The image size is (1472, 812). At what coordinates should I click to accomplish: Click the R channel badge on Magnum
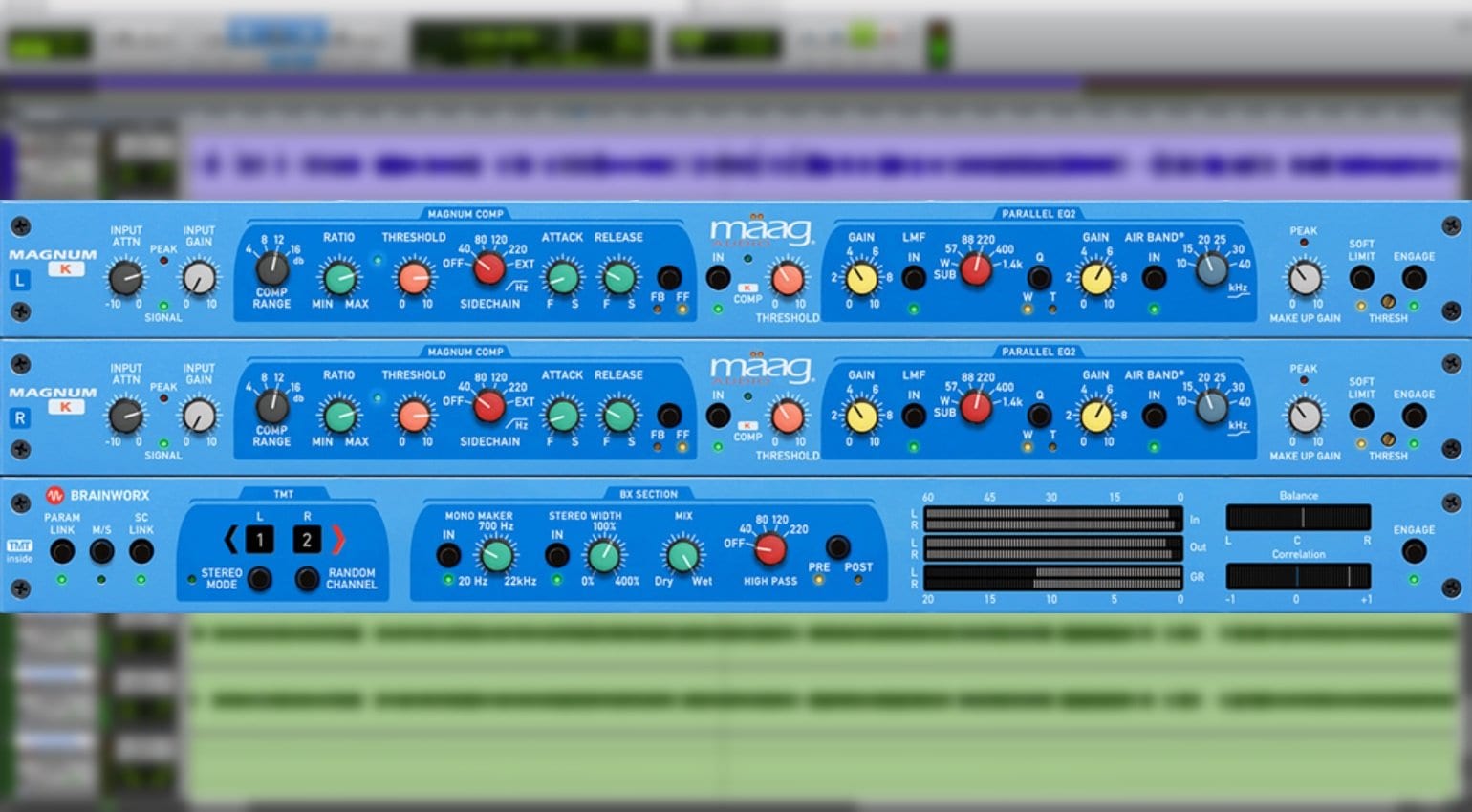tap(20, 418)
